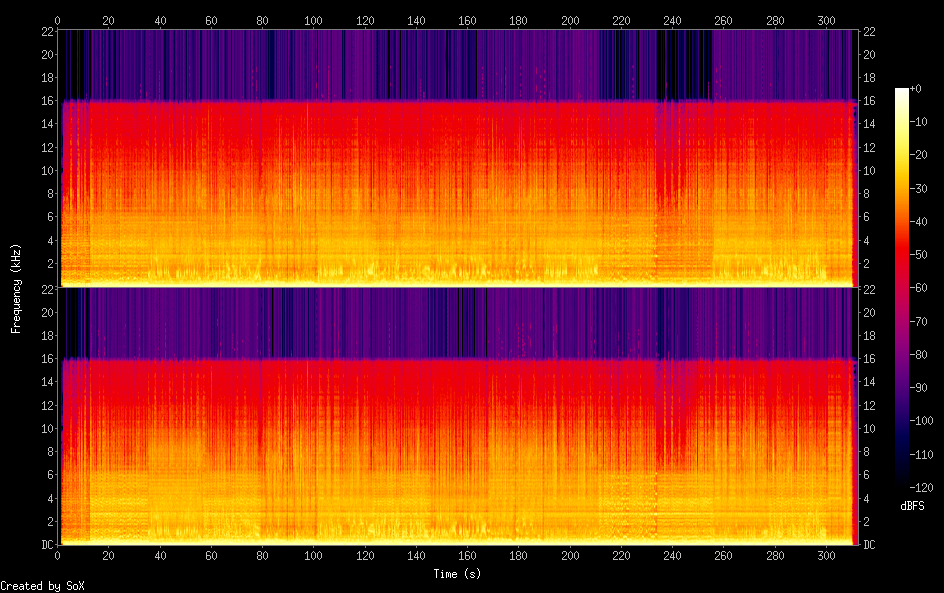The width and height of the screenshot is (944, 593).
Task: Click left "16" kHz label of upper channel
Action: [x=48, y=101]
